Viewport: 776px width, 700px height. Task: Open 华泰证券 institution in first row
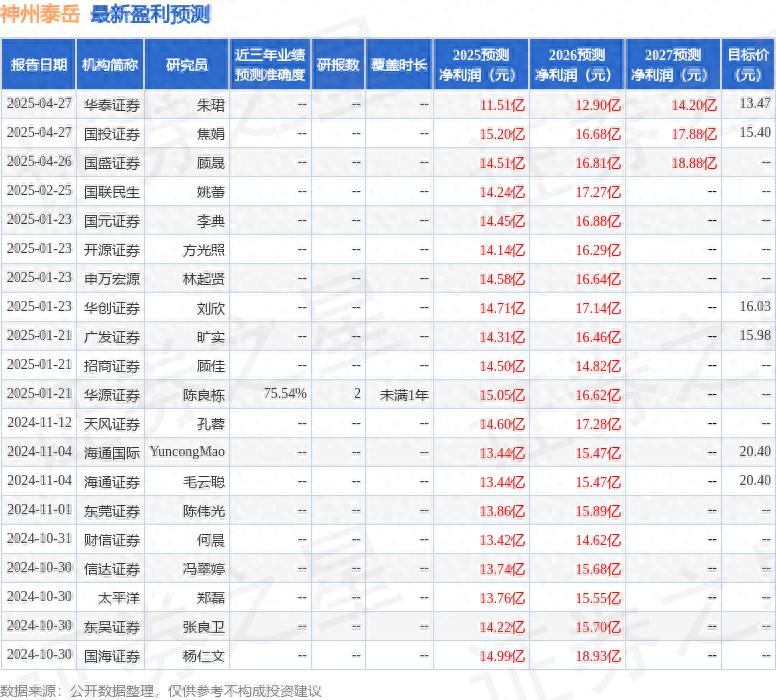point(111,104)
